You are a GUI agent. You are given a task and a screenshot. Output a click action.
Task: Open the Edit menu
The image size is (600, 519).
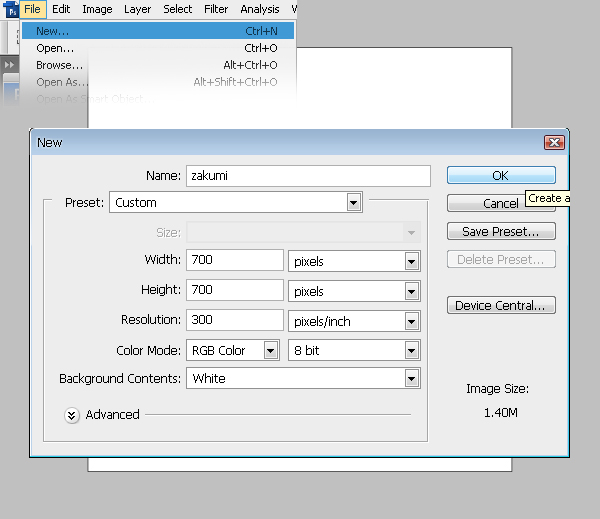coord(61,9)
